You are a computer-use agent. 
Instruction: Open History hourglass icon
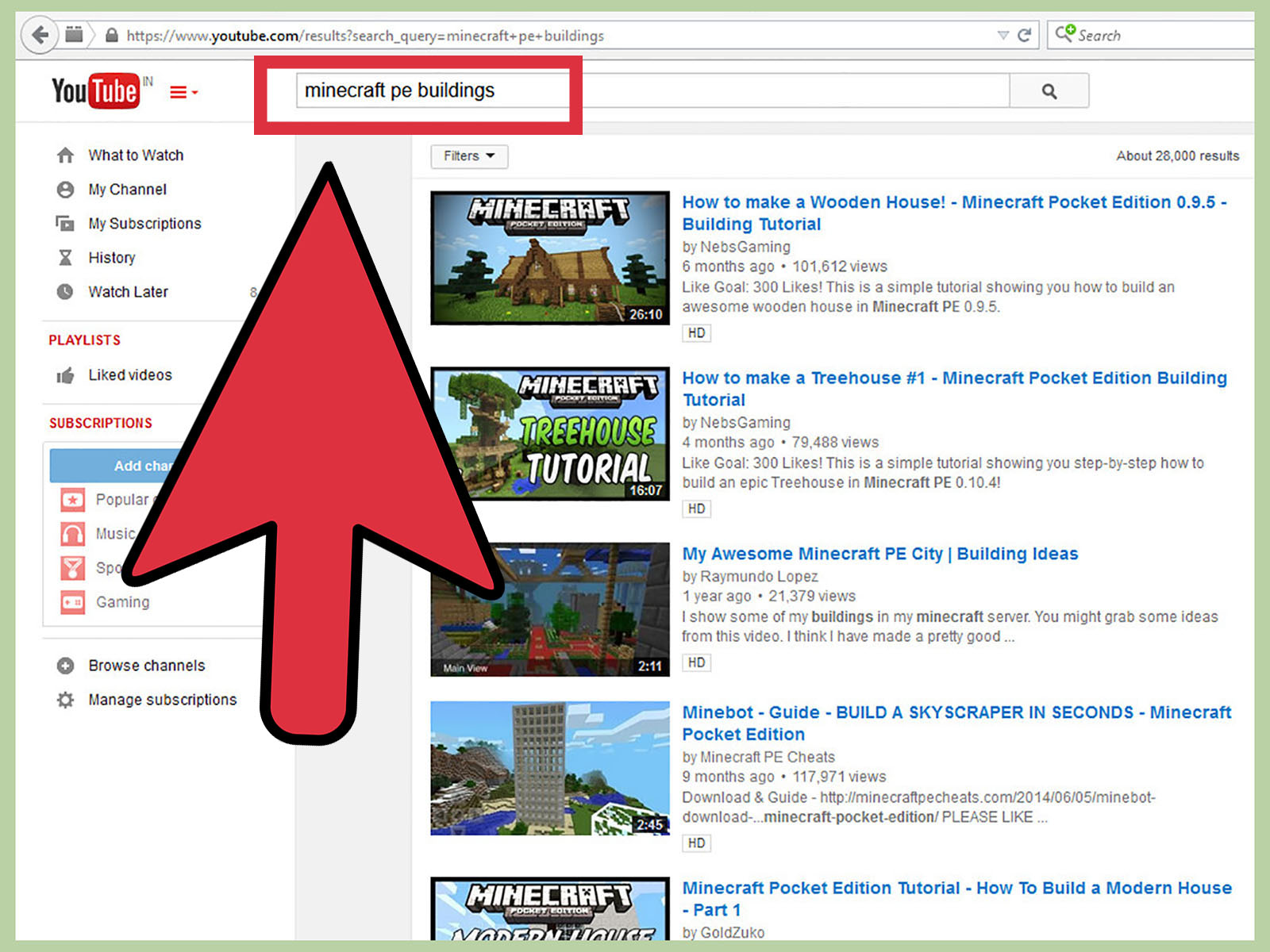coord(66,258)
